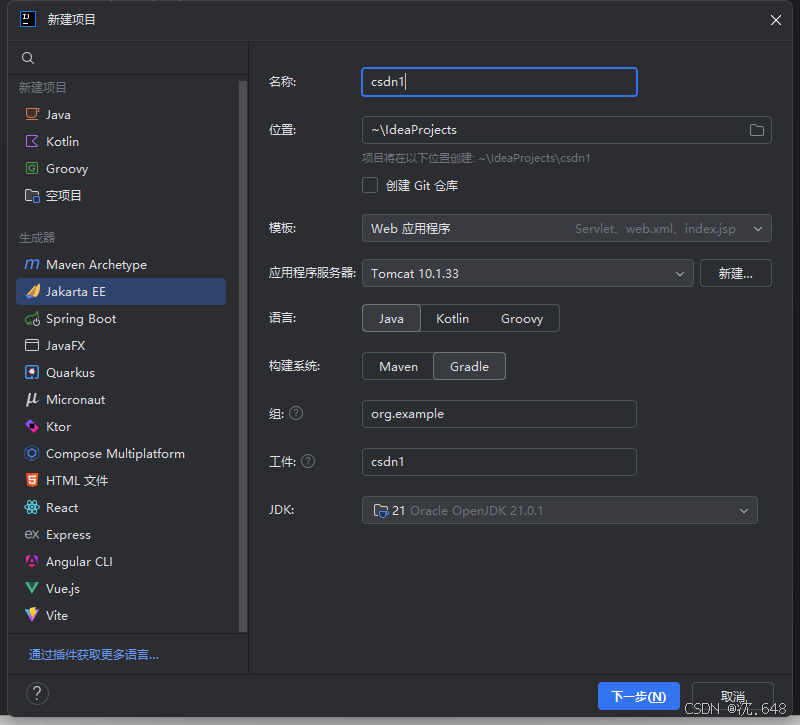Open 通过插件获取更多语言... link

click(x=93, y=655)
